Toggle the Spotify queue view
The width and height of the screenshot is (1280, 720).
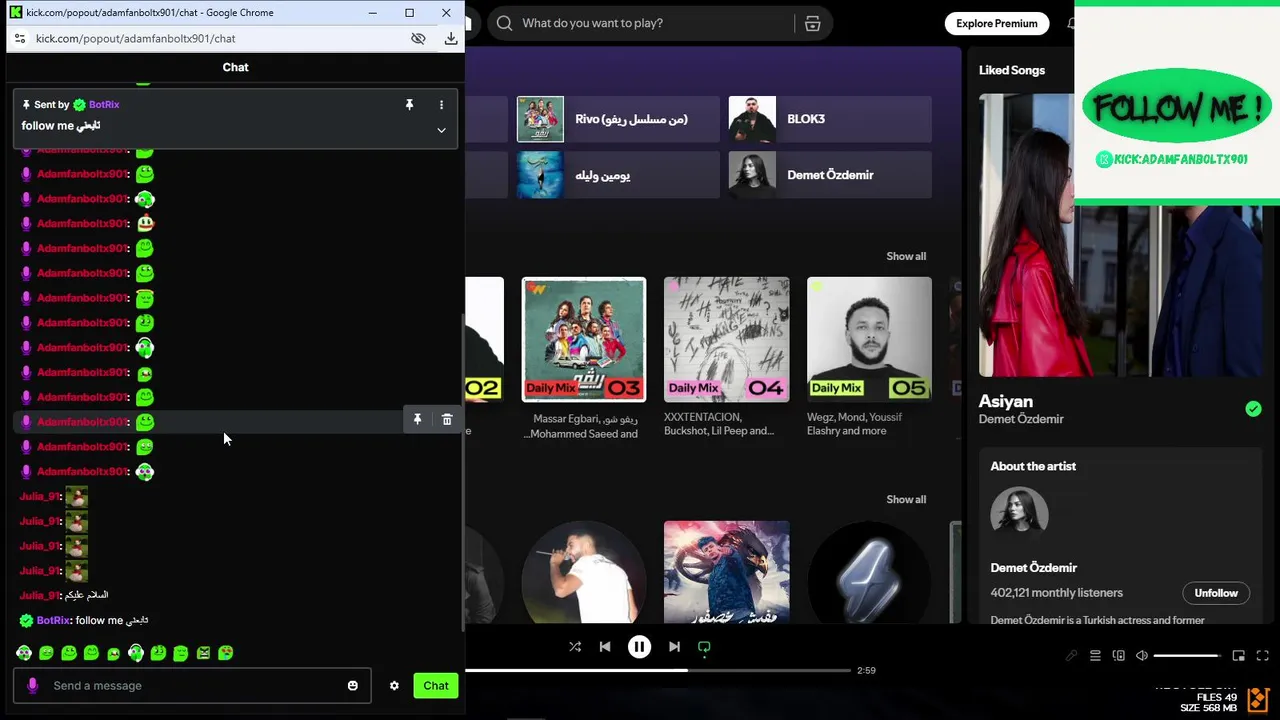pyautogui.click(x=1095, y=656)
